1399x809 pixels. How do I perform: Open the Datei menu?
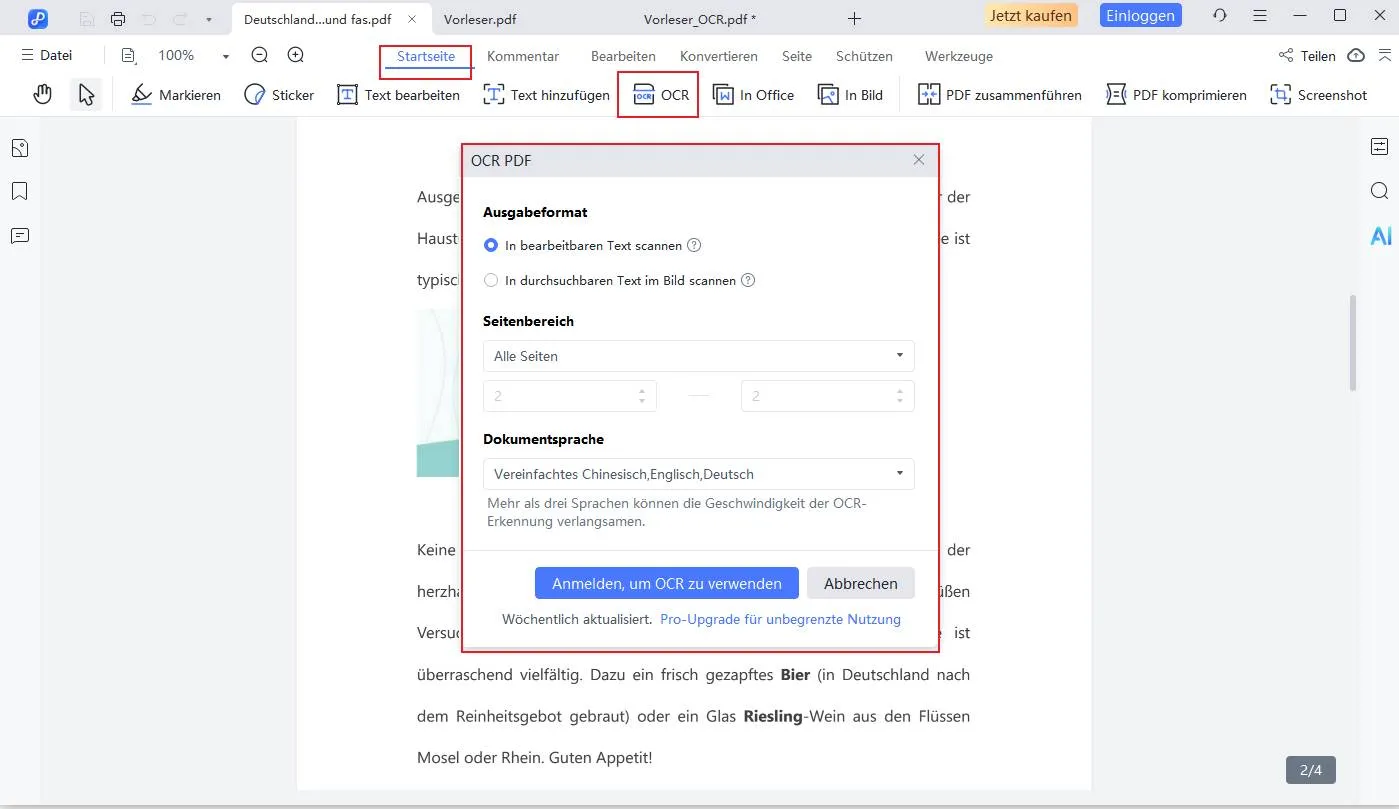[x=46, y=56]
